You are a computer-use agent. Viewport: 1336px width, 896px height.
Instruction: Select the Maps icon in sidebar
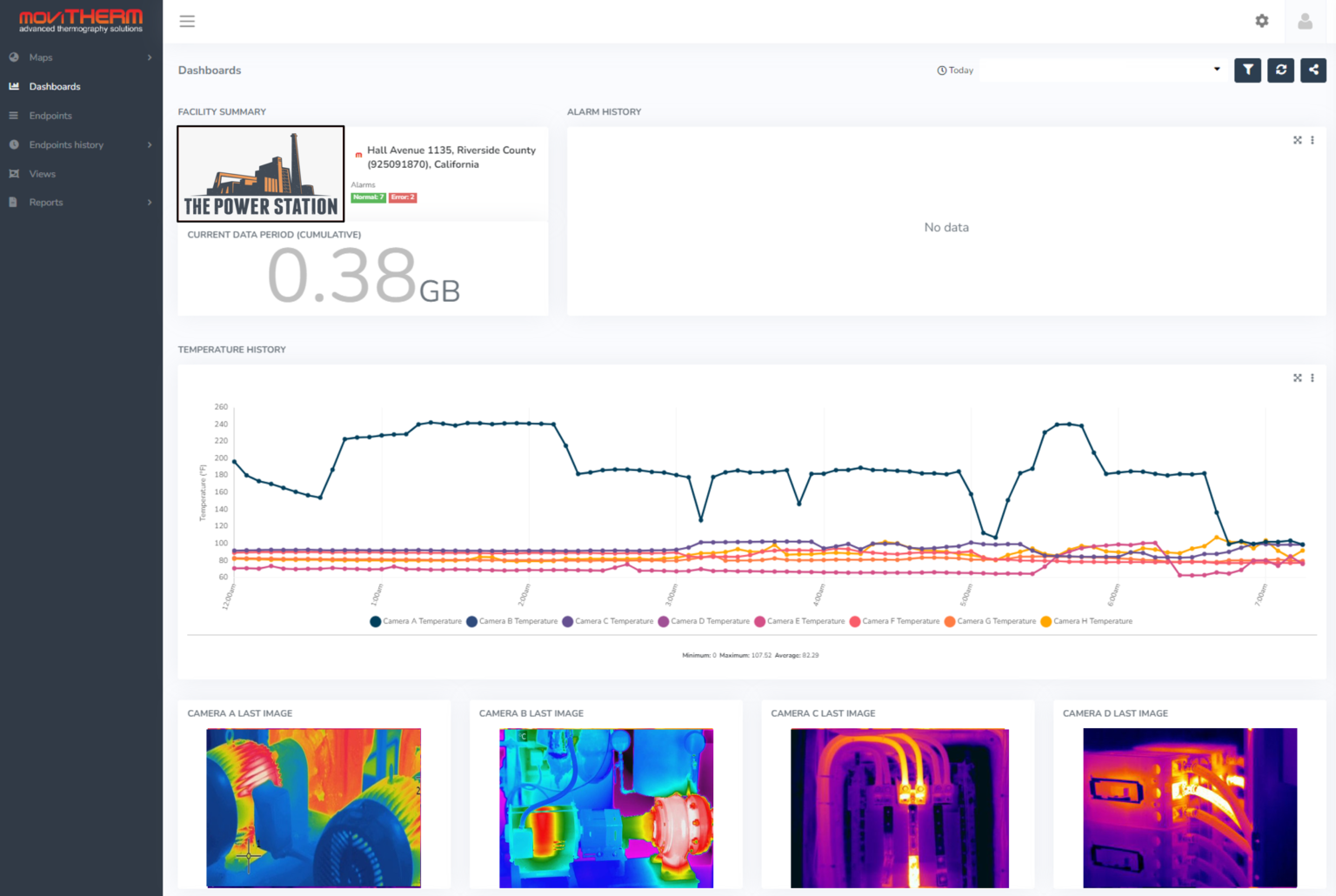pos(13,57)
